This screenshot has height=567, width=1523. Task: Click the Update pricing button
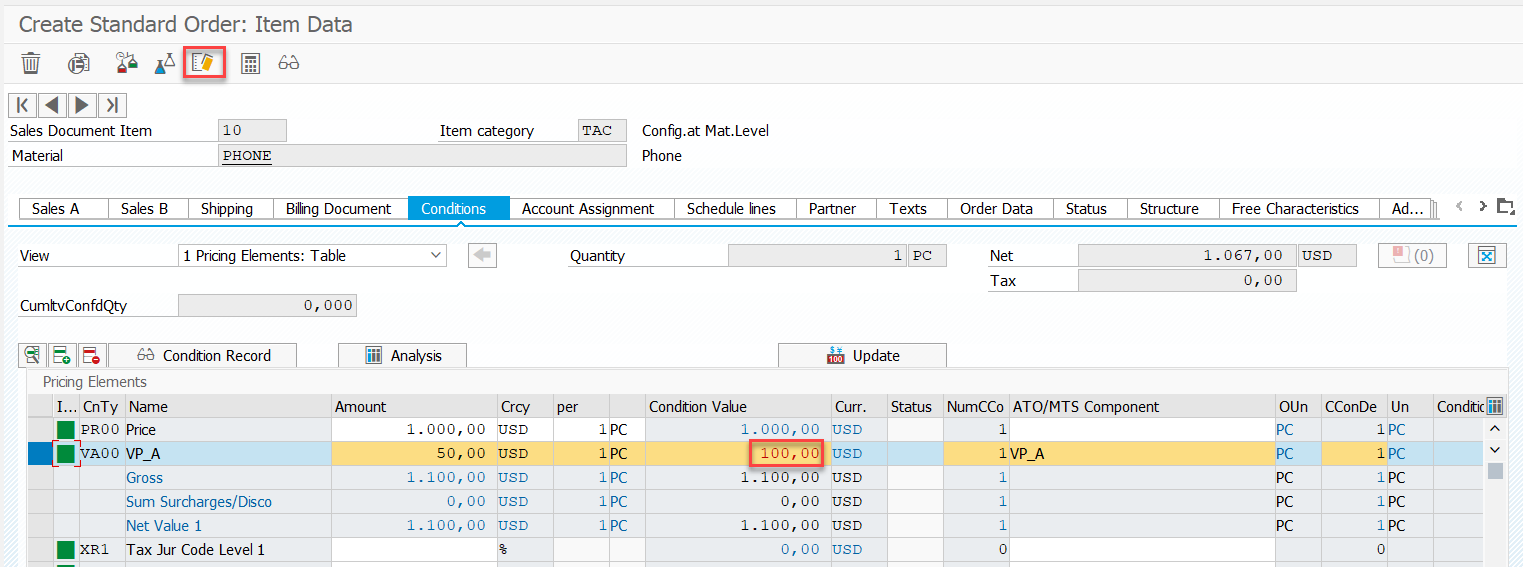[x=862, y=355]
